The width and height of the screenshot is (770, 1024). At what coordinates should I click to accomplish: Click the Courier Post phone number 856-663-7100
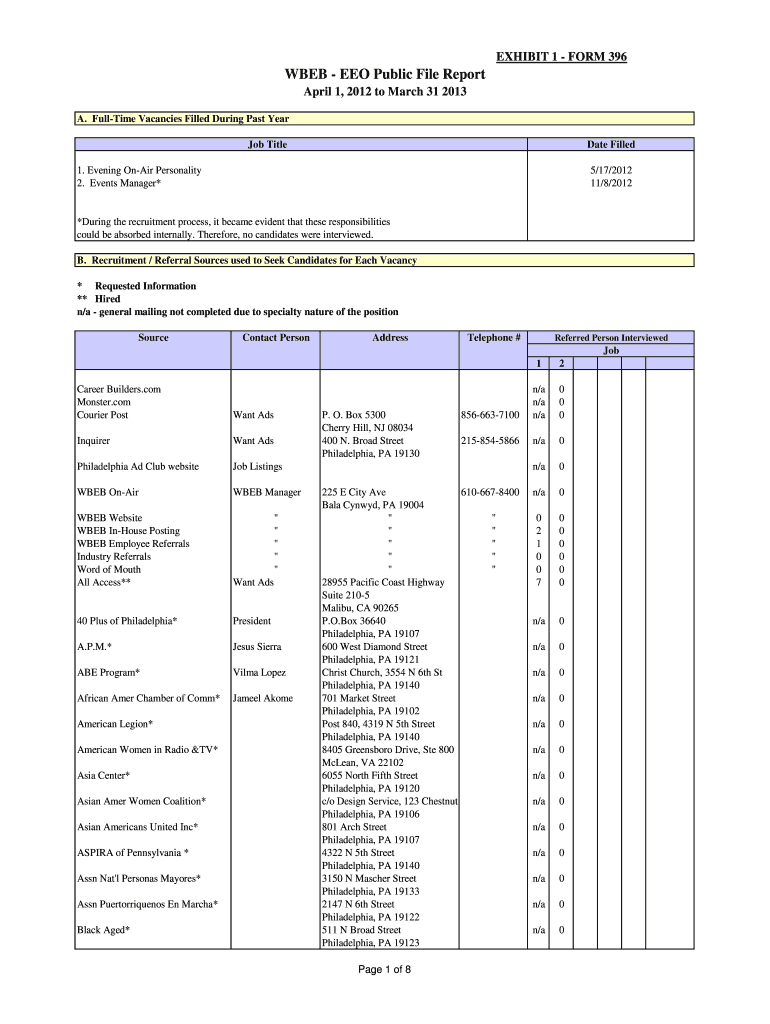coord(490,415)
